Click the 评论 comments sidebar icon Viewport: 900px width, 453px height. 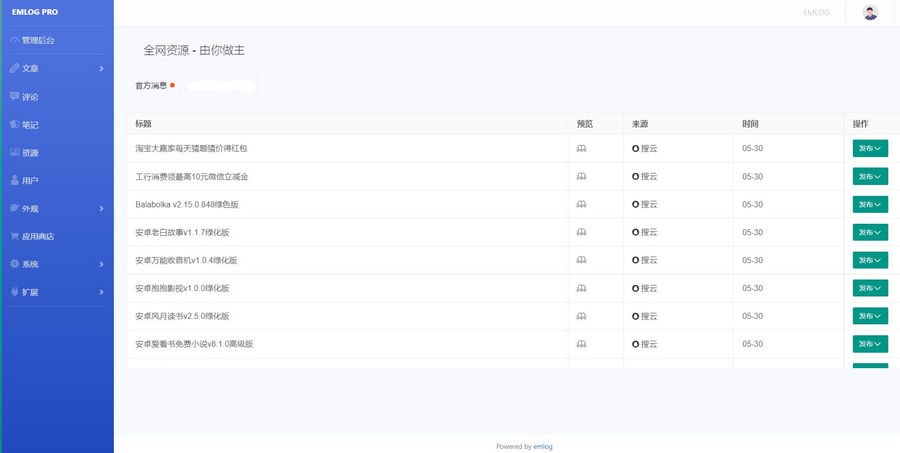(14, 97)
